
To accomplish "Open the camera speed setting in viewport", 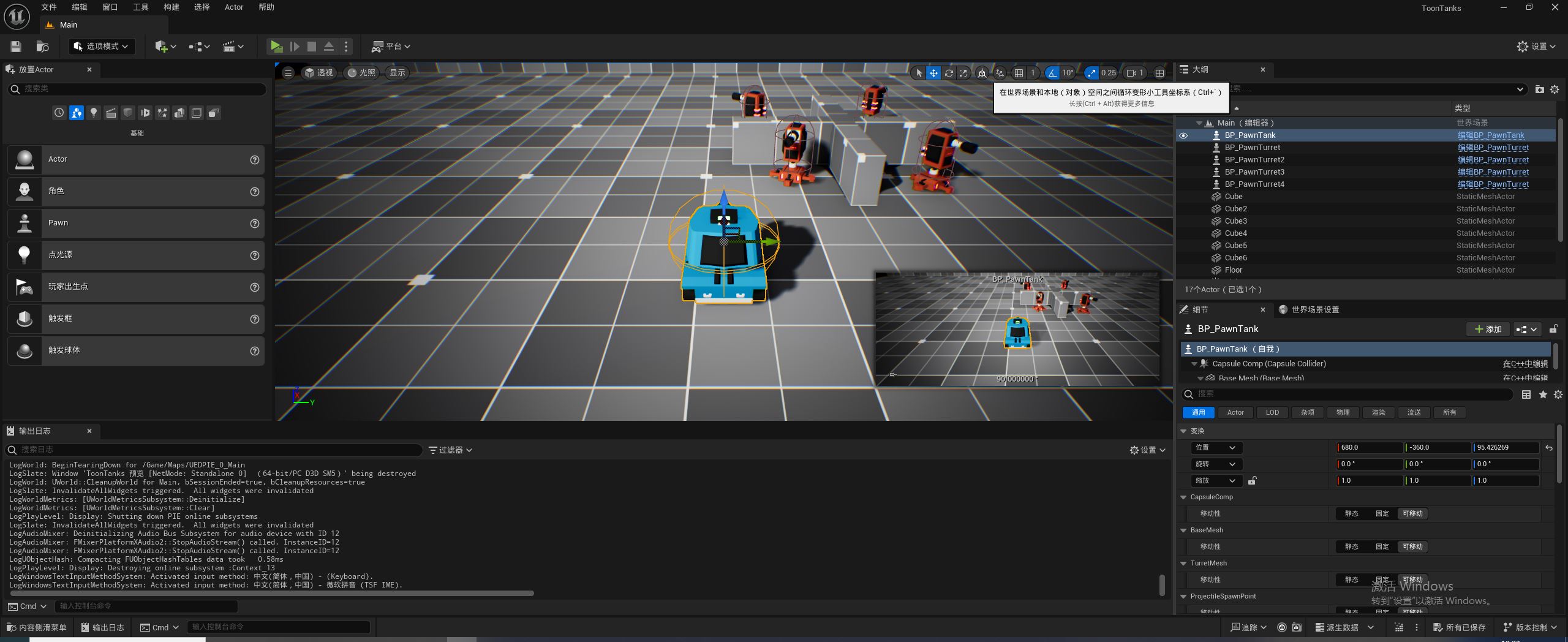I will [1135, 73].
